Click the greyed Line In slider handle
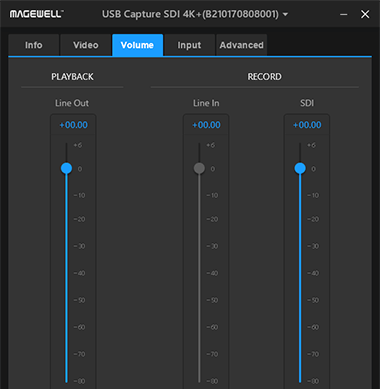Image resolution: width=380 pixels, height=389 pixels. click(x=199, y=168)
